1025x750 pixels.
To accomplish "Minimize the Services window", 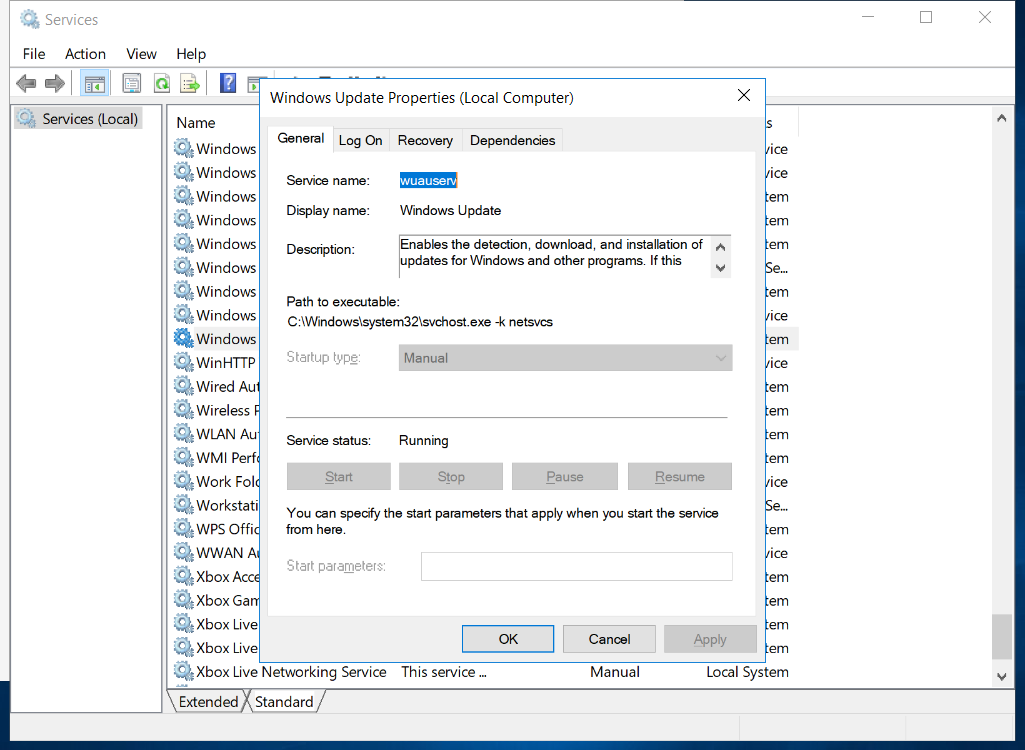I will click(x=868, y=18).
